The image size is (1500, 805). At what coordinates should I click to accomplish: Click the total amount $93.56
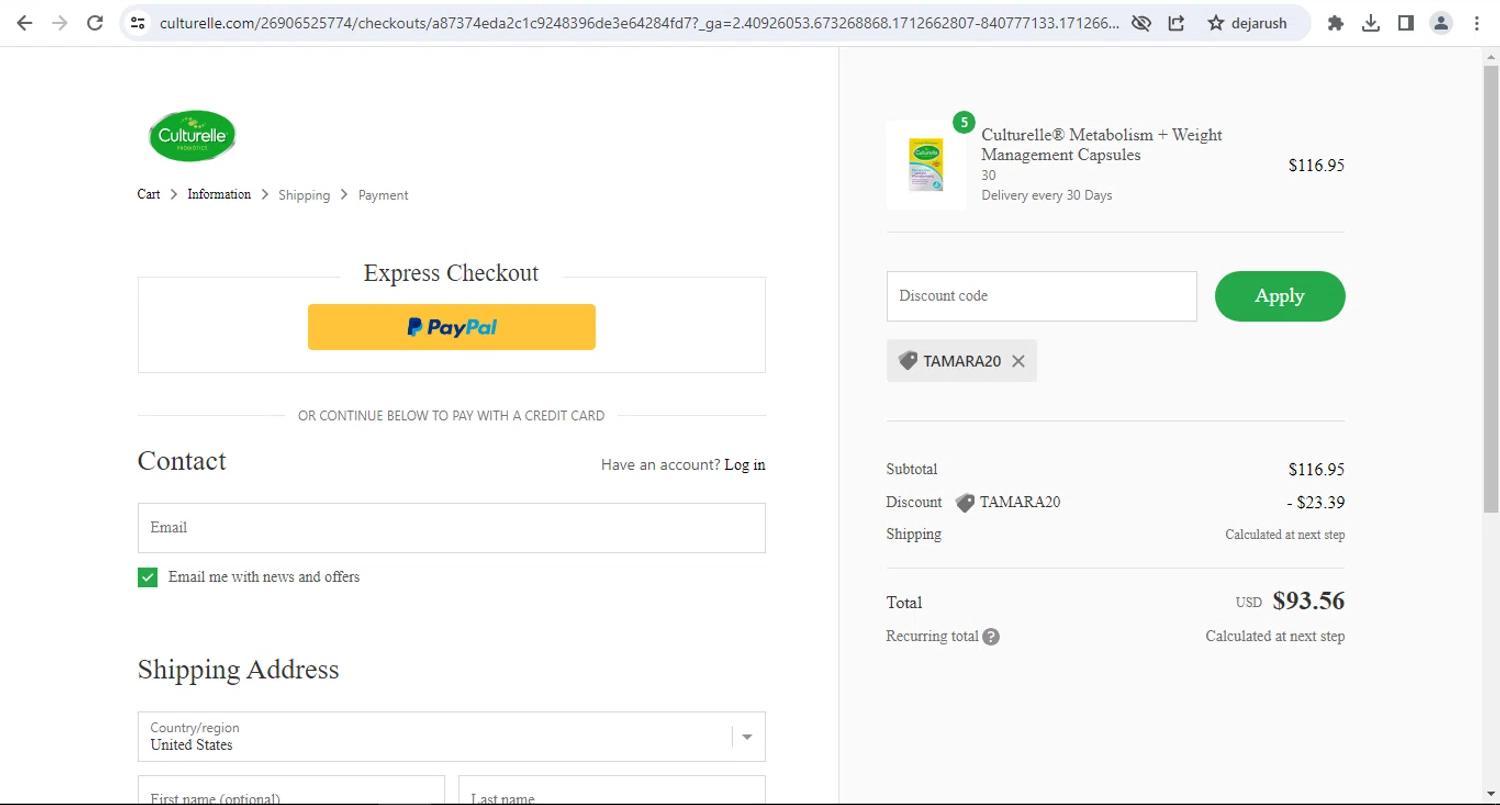point(1308,601)
